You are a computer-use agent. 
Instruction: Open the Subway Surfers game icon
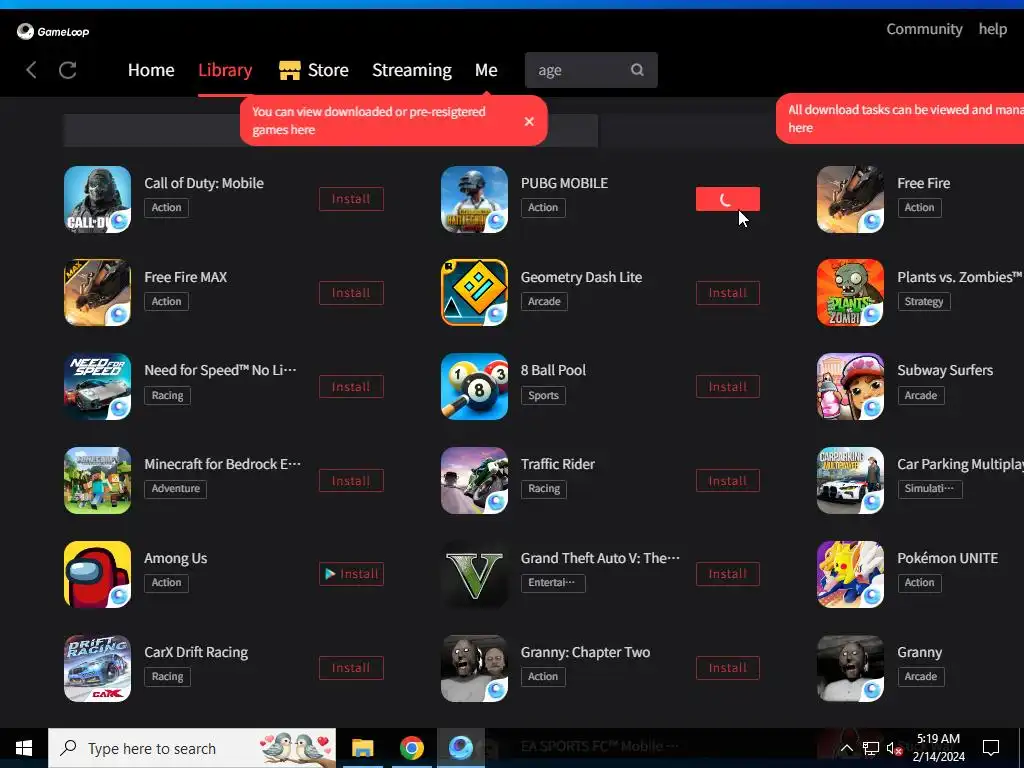[850, 387]
